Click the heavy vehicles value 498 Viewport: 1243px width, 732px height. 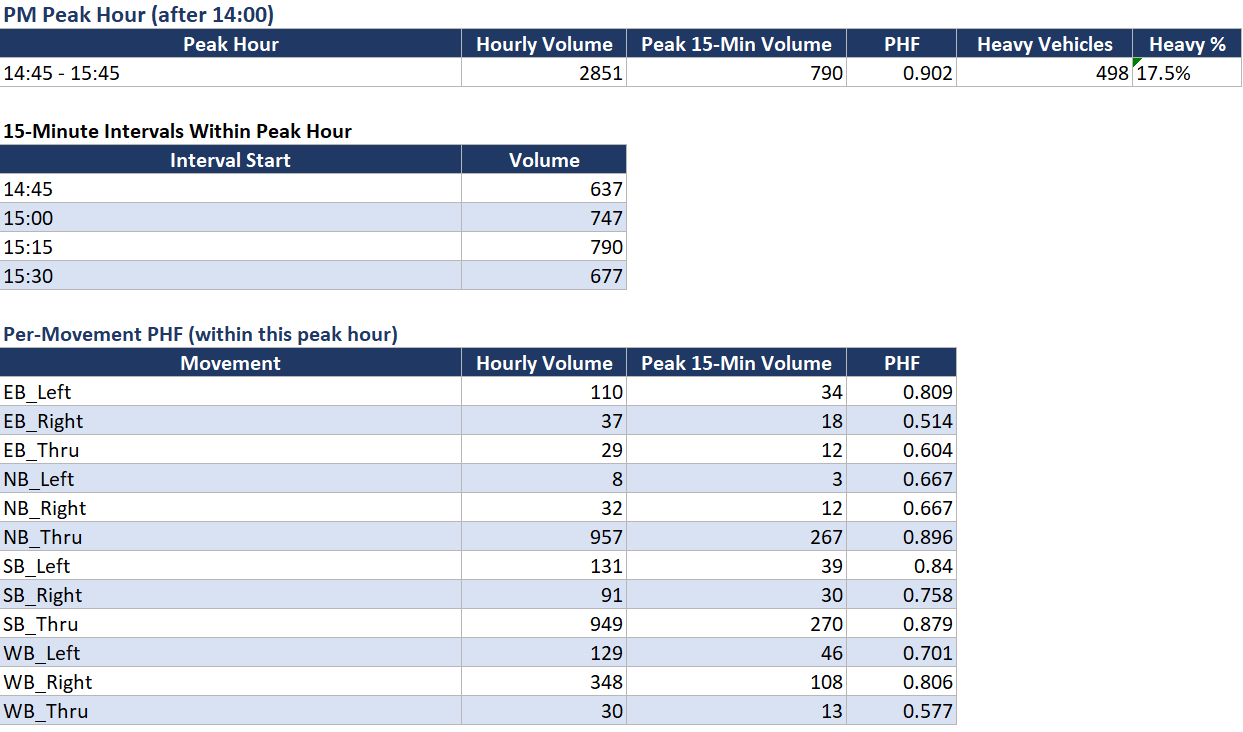click(x=1044, y=73)
